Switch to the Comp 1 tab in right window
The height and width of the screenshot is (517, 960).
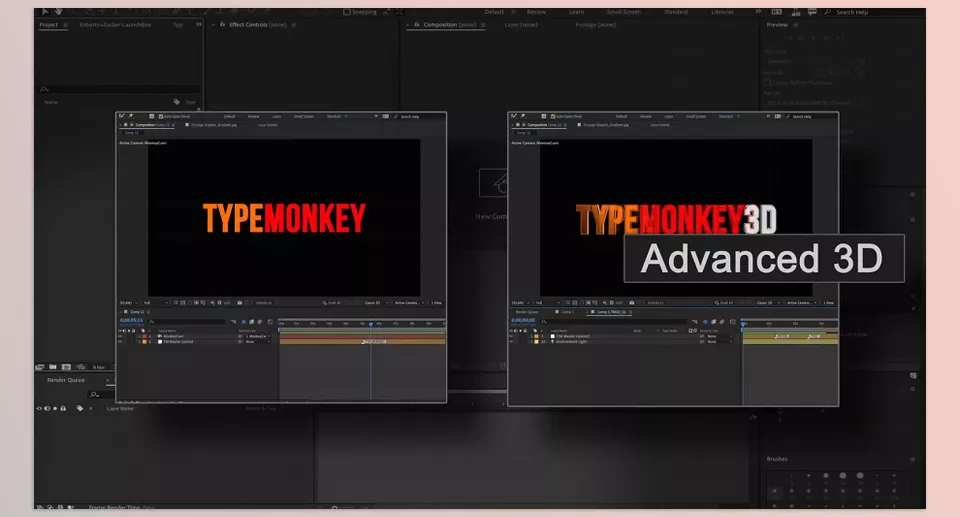[x=566, y=312]
